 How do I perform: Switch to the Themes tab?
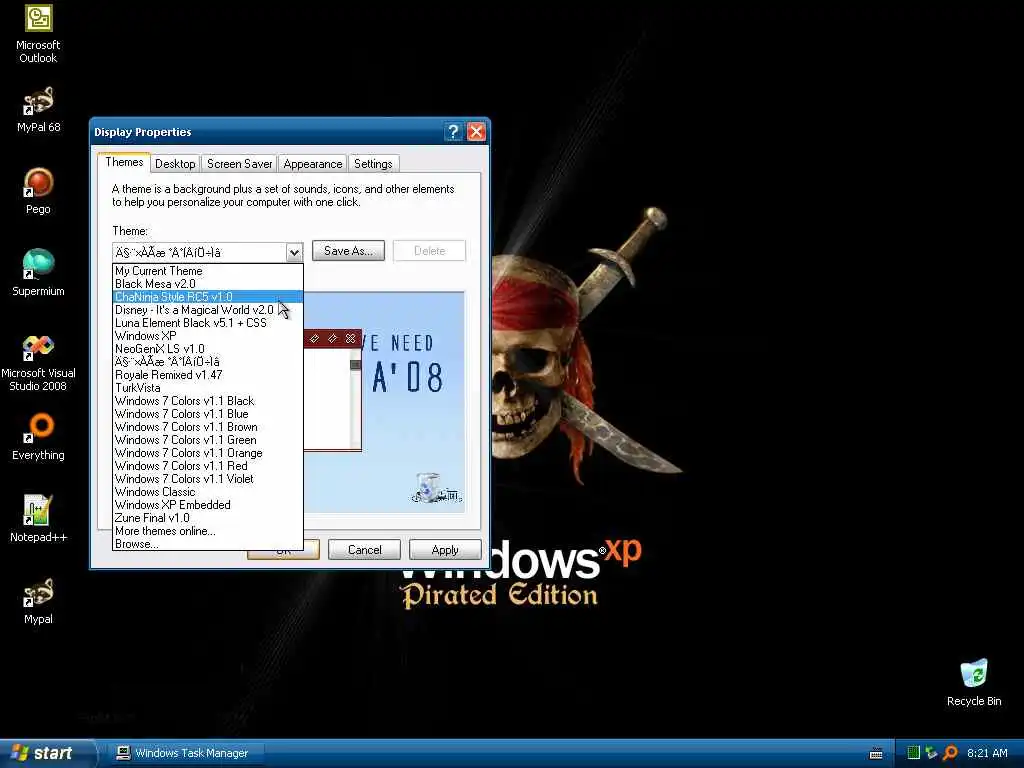point(124,163)
